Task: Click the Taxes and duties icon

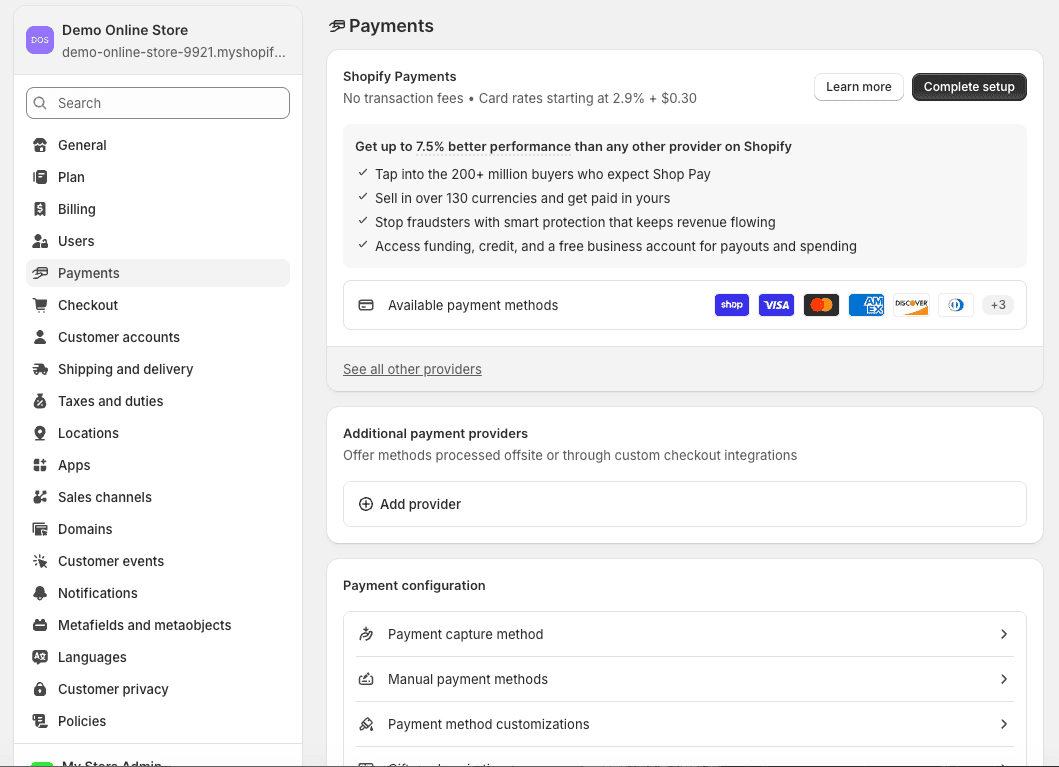Action: [x=40, y=401]
